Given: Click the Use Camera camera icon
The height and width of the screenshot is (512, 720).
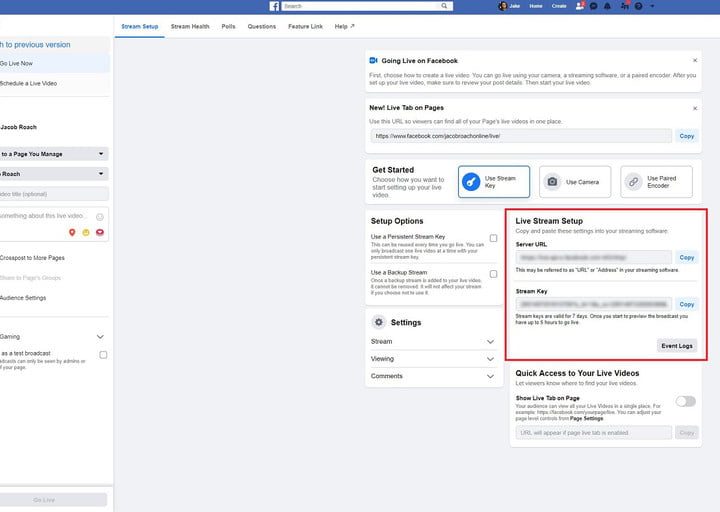Looking at the screenshot, I should click(x=552, y=182).
